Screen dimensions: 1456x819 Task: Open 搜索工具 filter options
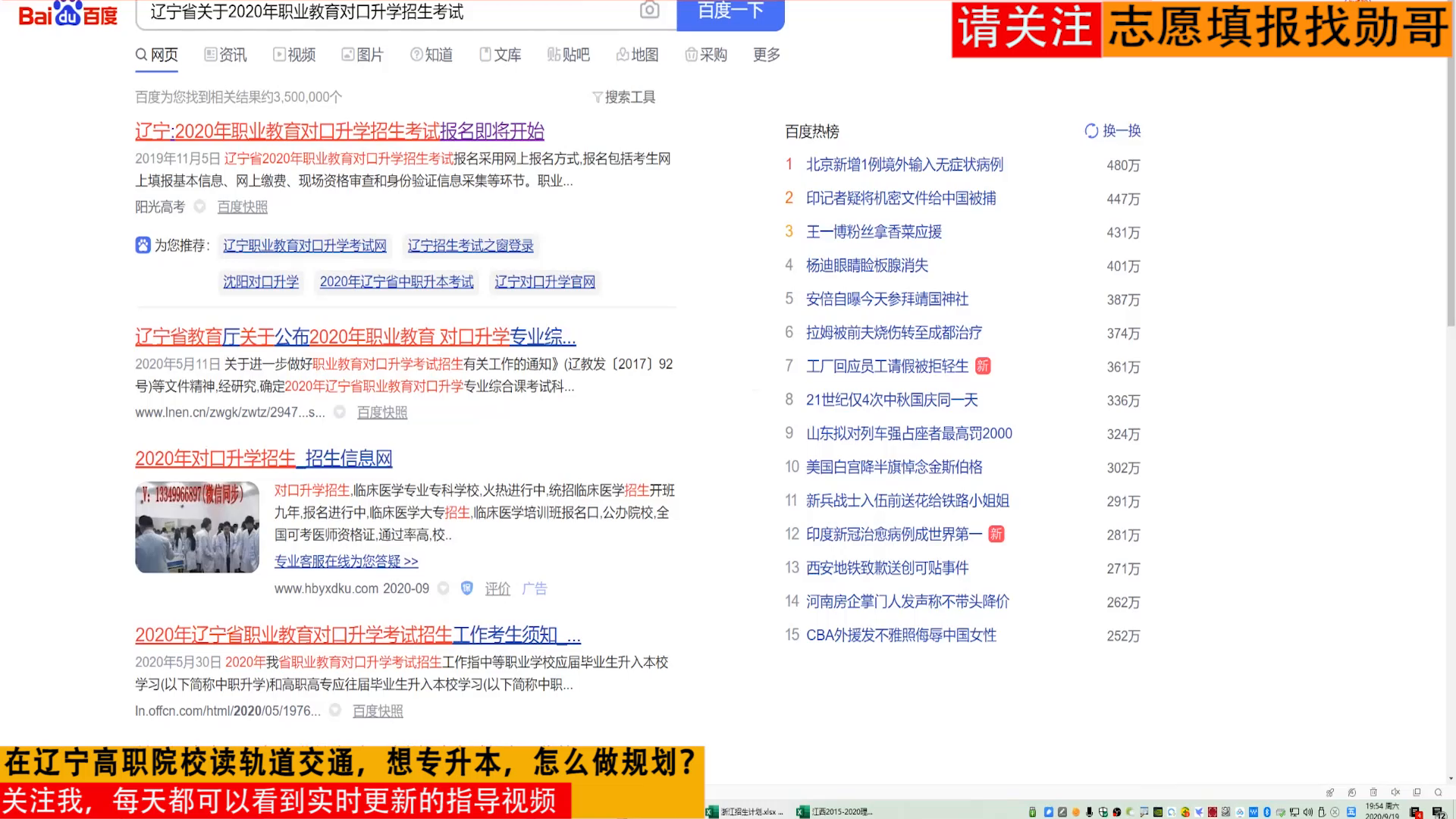click(624, 97)
